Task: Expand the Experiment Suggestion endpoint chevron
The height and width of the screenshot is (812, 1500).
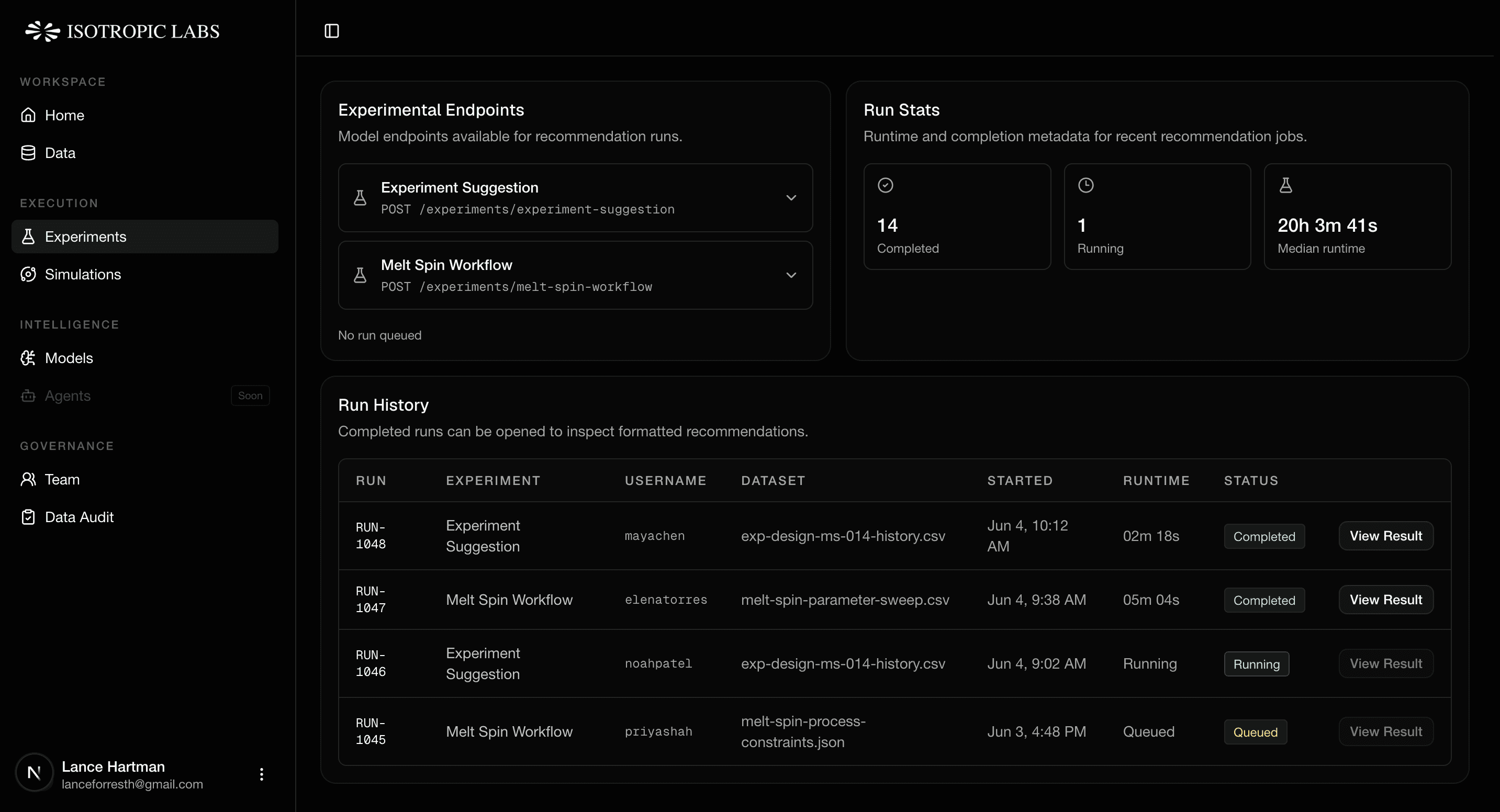Action: pyautogui.click(x=791, y=198)
